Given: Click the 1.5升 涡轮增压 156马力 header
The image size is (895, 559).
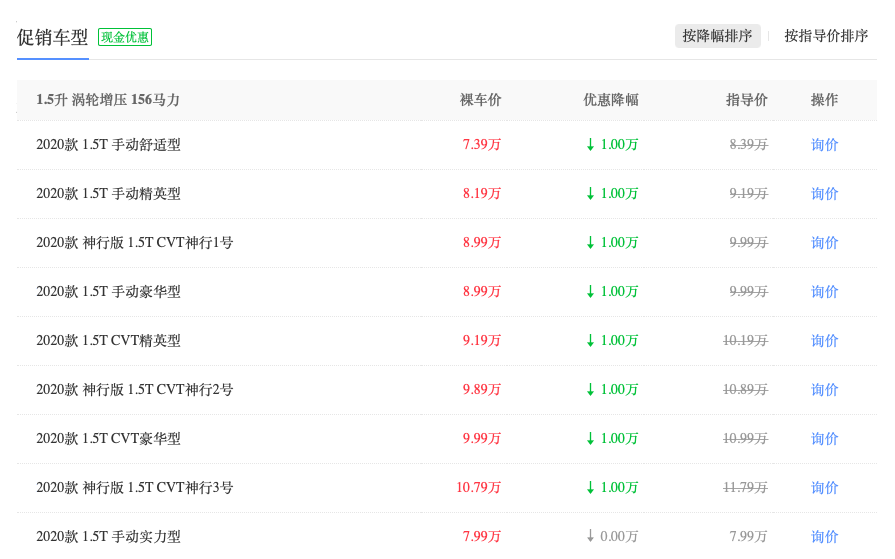Looking at the screenshot, I should [x=108, y=100].
